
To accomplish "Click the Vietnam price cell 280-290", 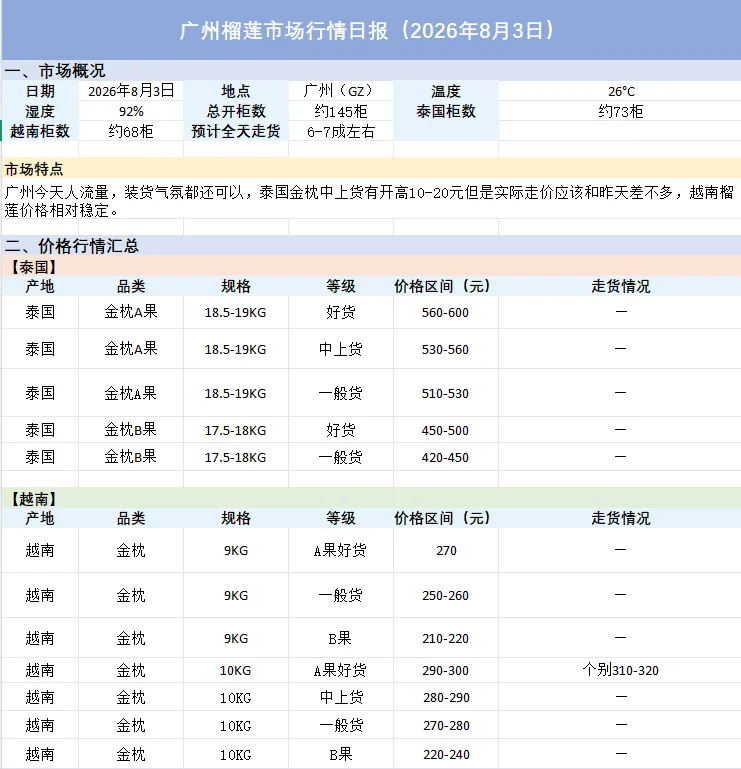I will 446,697.
